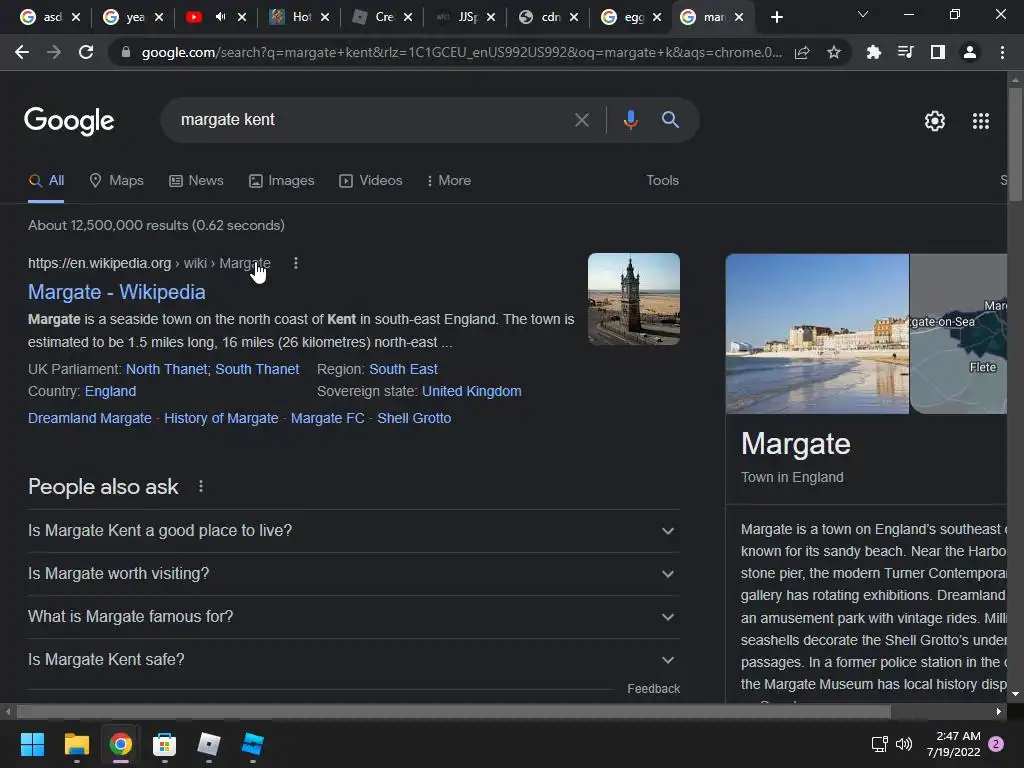Open options dots beside People also ask
The width and height of the screenshot is (1024, 768).
[x=200, y=487]
